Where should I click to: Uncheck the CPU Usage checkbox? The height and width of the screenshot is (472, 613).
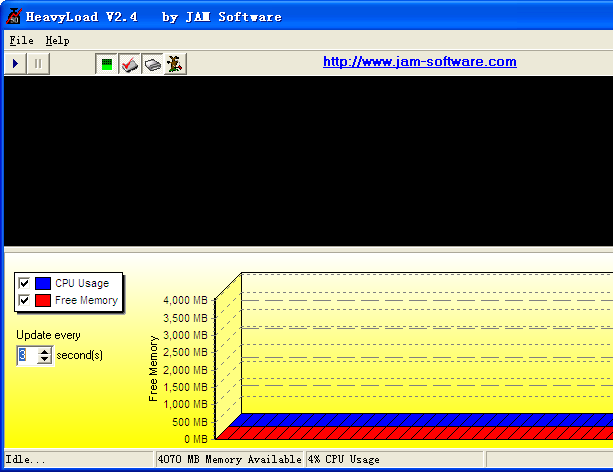(24, 284)
